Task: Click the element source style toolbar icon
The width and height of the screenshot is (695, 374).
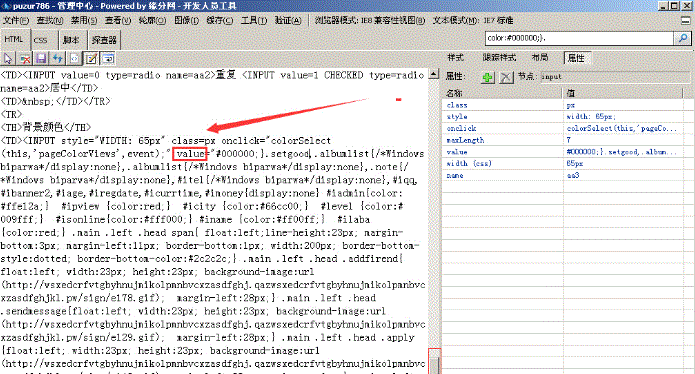Action: pos(74,58)
